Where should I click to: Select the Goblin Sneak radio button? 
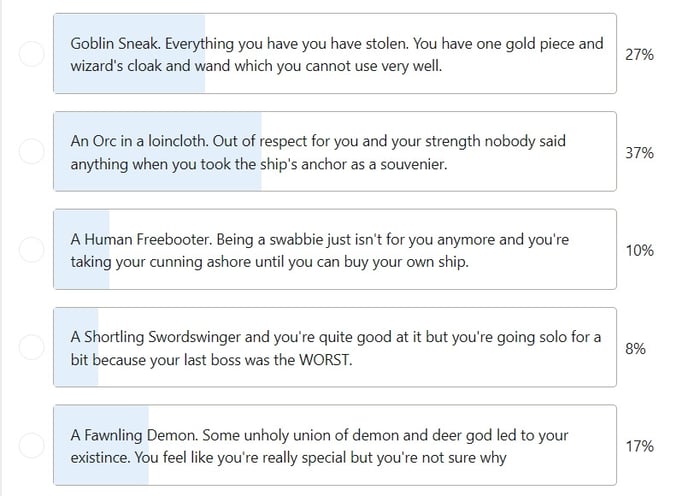pyautogui.click(x=31, y=54)
